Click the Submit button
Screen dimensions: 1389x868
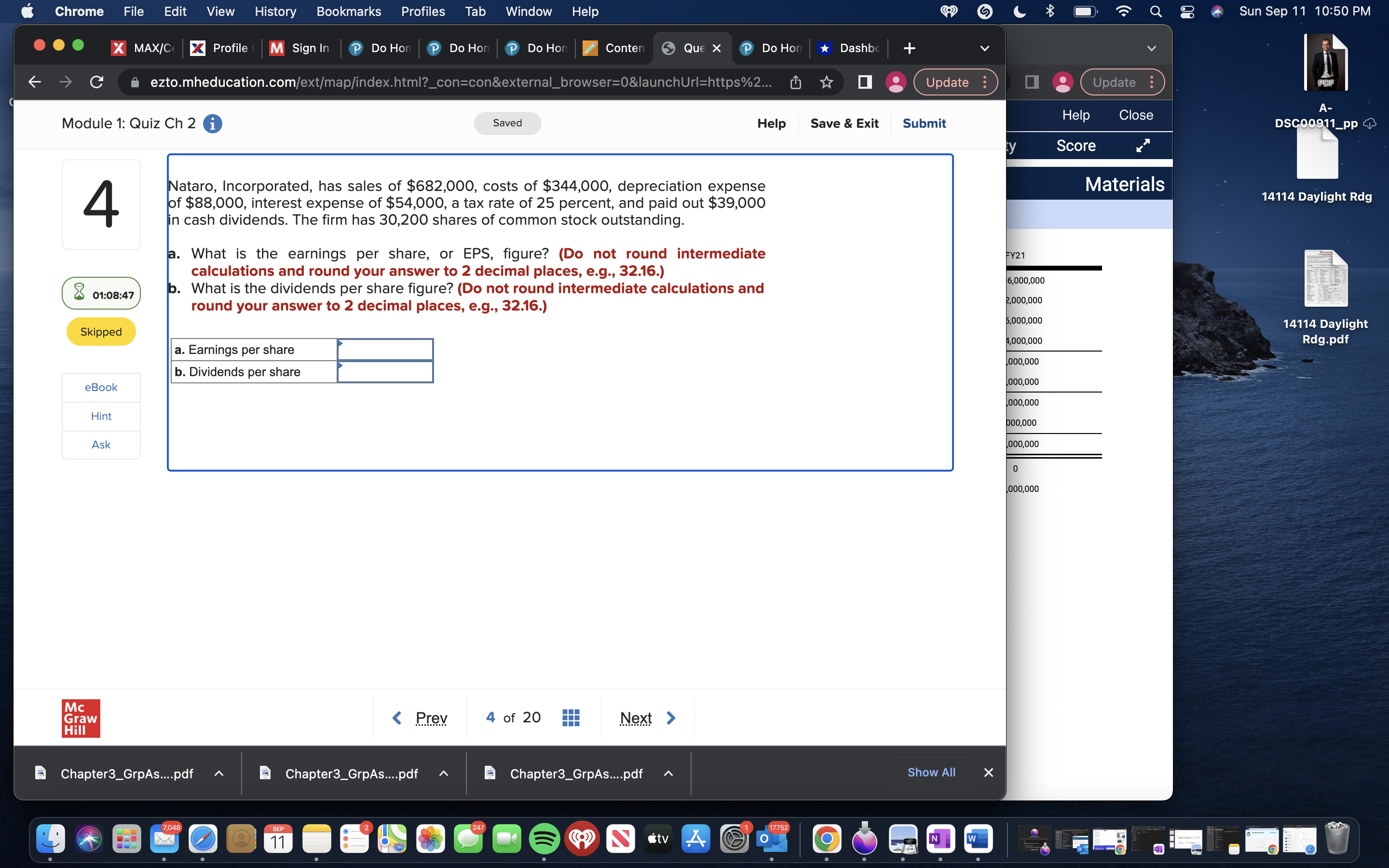tap(924, 123)
